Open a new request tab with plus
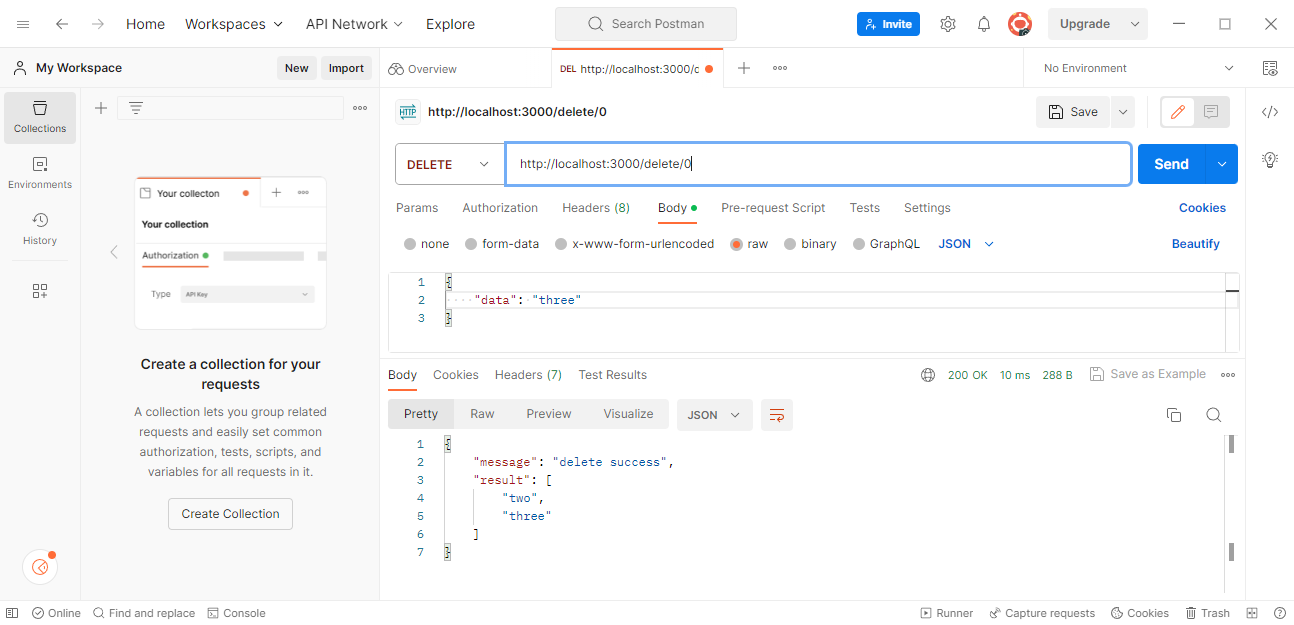 point(744,68)
